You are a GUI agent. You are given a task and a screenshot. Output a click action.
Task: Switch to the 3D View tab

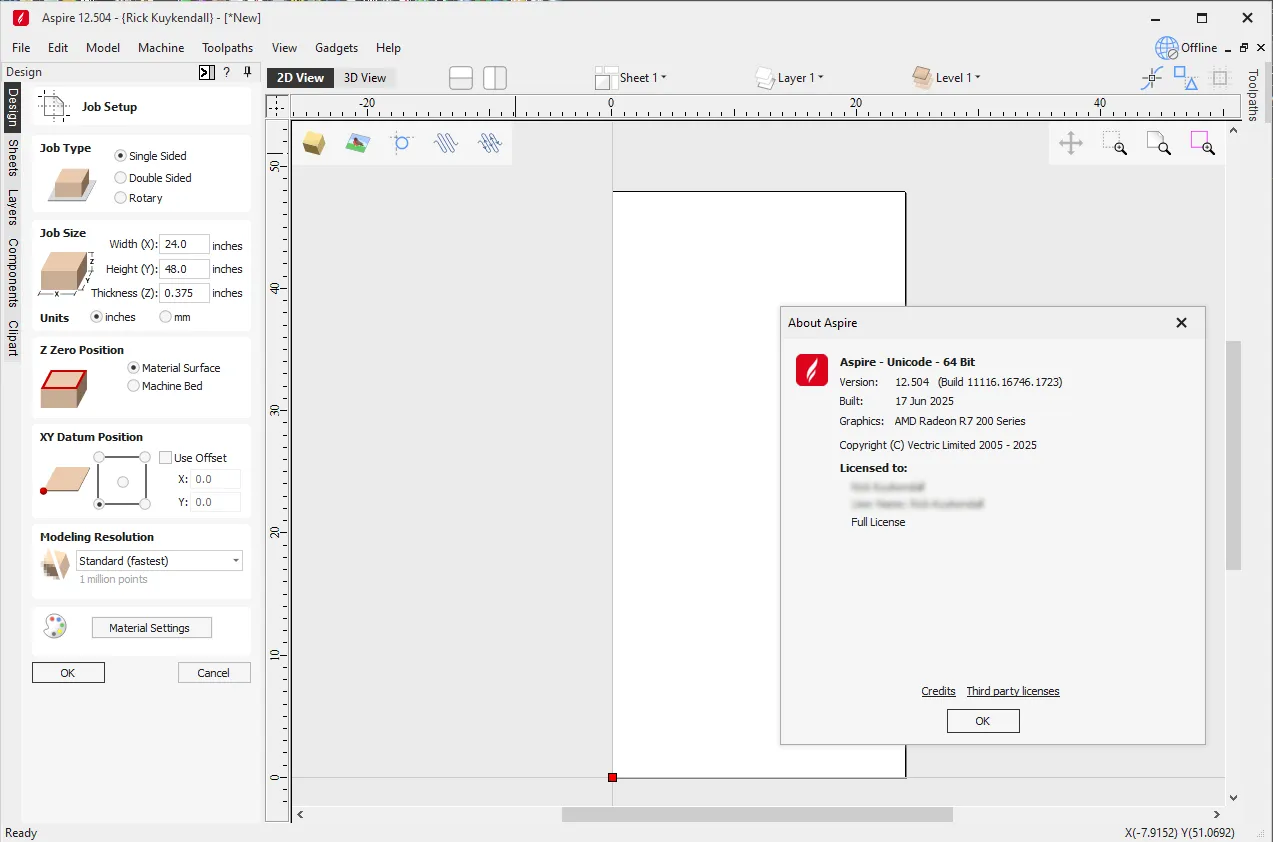pos(365,78)
